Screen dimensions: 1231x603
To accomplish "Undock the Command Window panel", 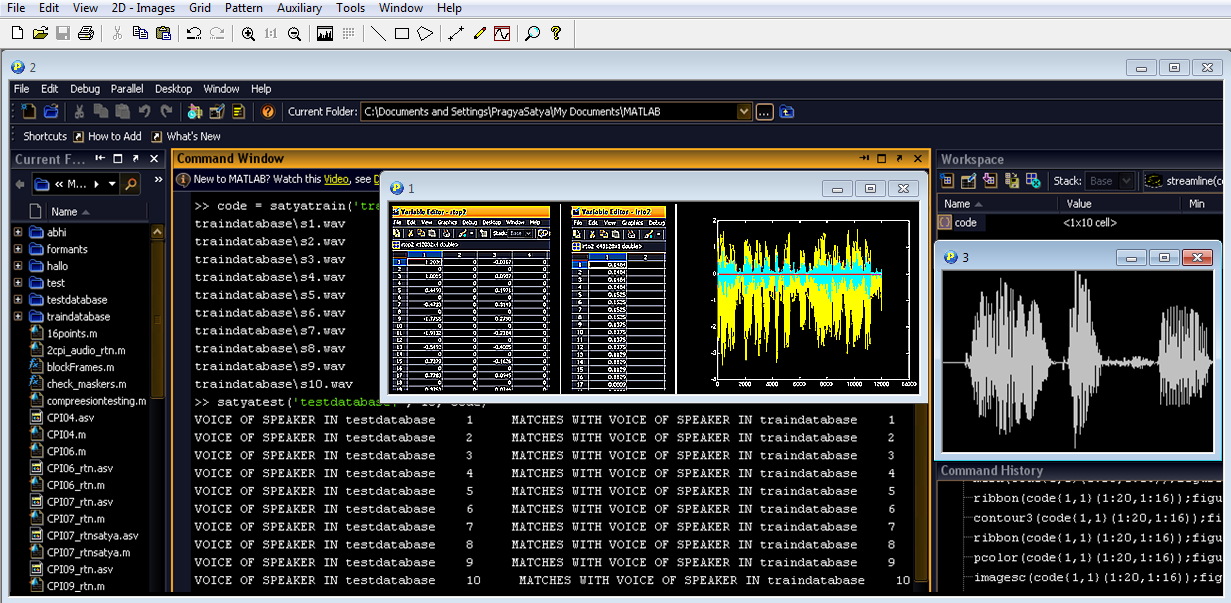I will click(x=899, y=158).
